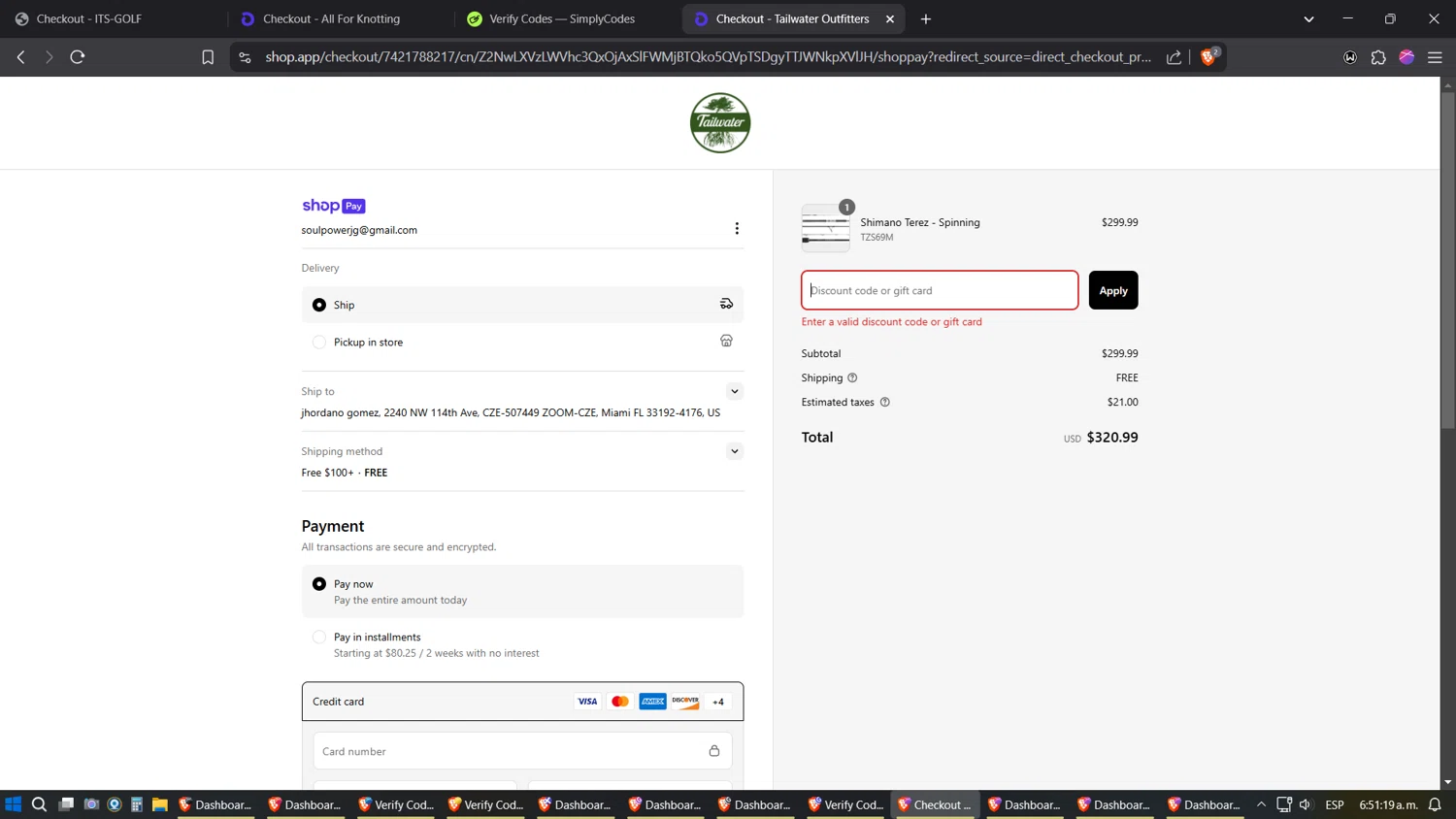Screen dimensions: 1456x819
Task: Expand the Ship to address chevron
Action: coord(735,391)
